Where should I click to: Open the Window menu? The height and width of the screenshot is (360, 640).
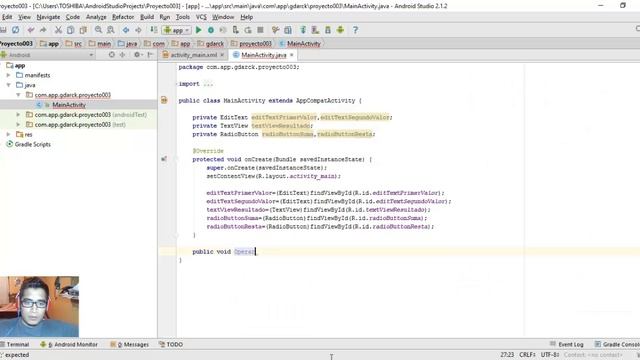coord(223,17)
